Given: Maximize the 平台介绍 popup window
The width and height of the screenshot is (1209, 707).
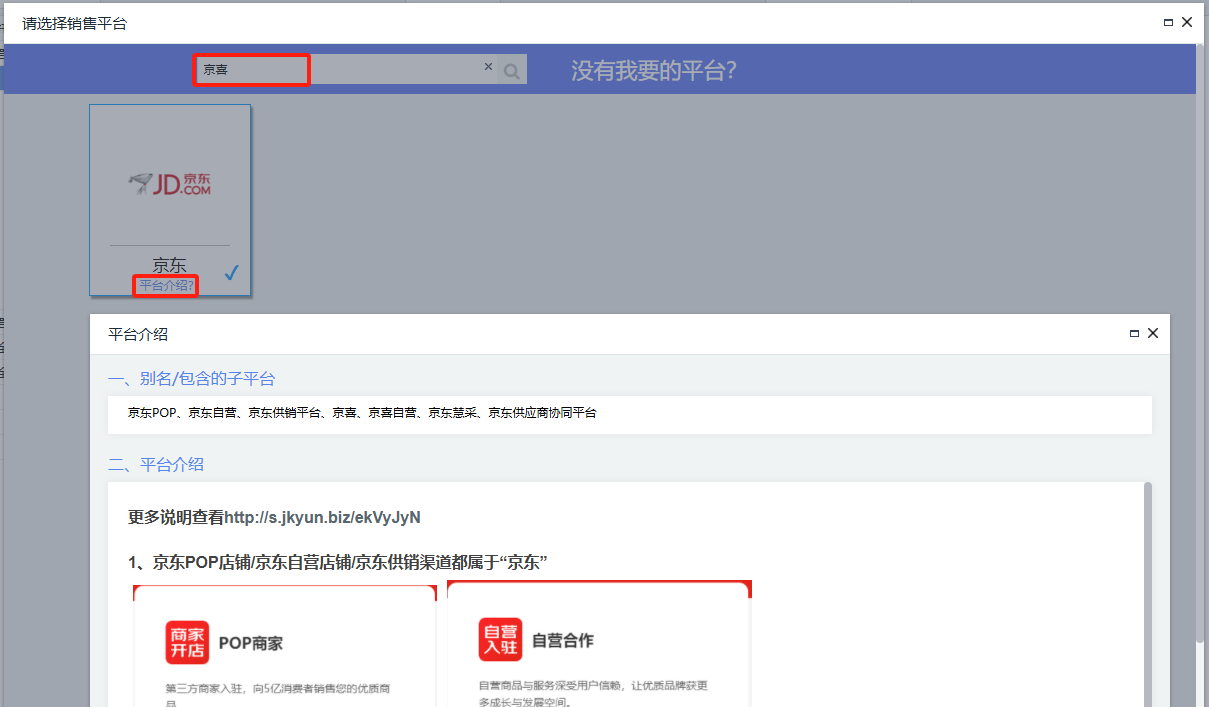Looking at the screenshot, I should click(1134, 334).
